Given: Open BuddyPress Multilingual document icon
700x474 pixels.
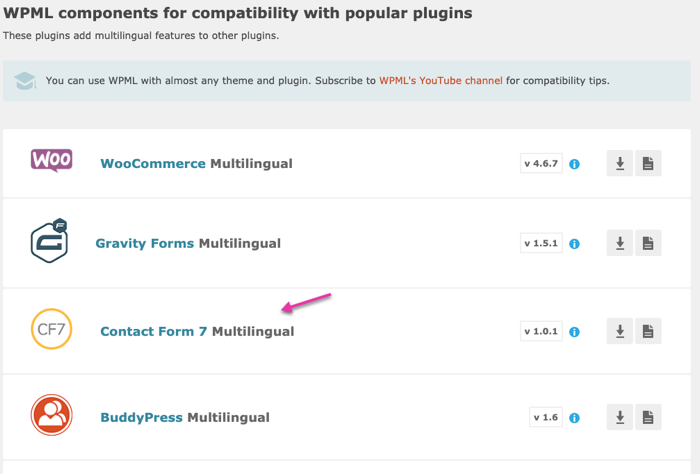Looking at the screenshot, I should [648, 417].
